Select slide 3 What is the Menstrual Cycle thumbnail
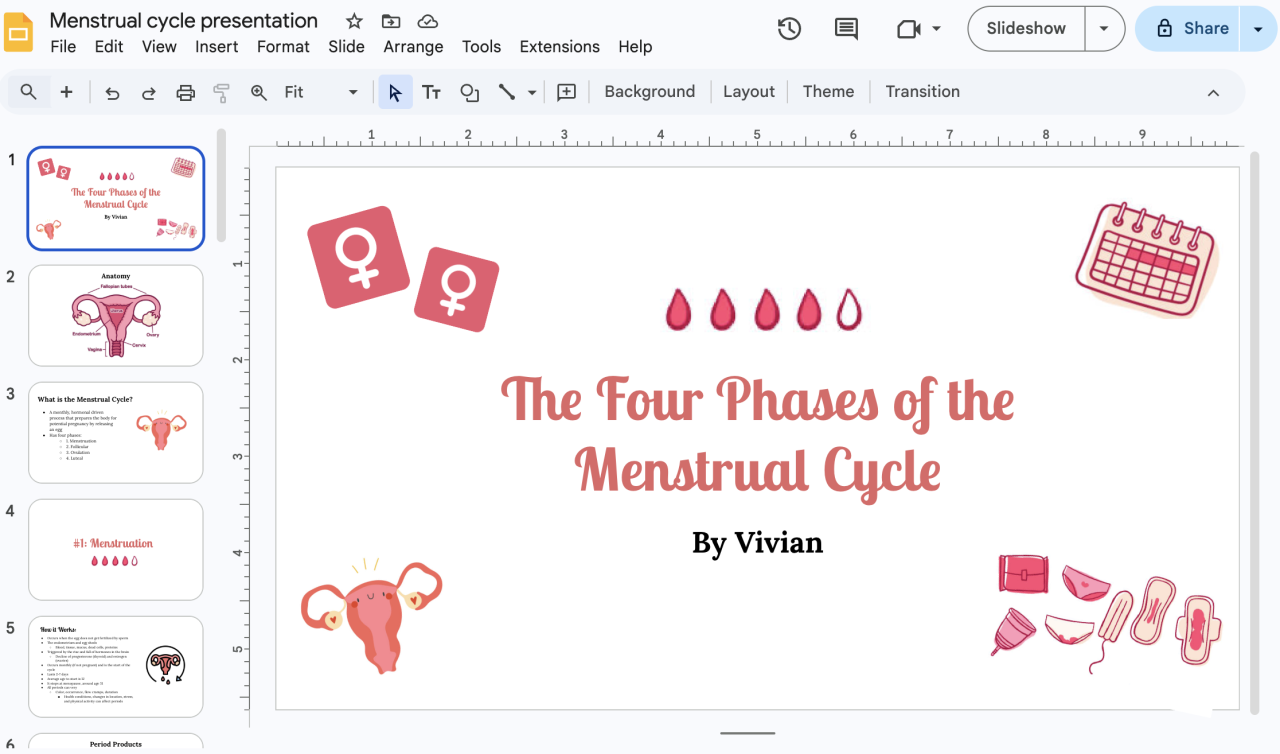 116,432
